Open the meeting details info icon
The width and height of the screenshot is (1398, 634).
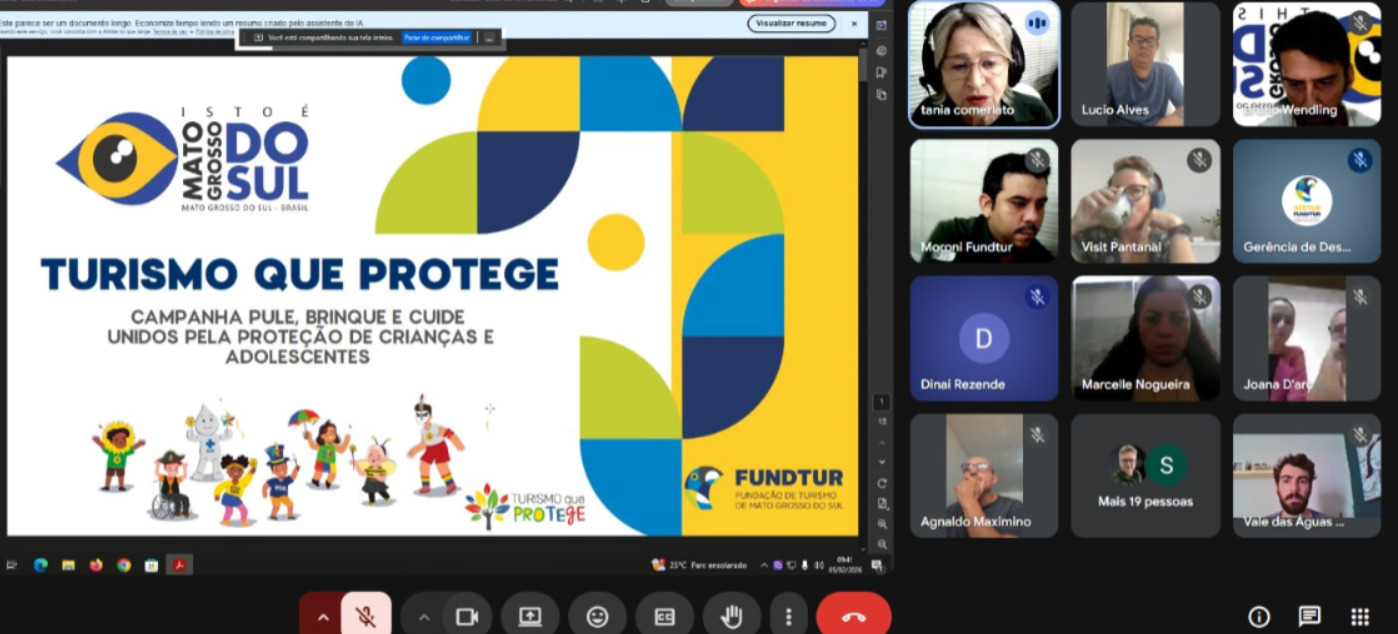click(1259, 616)
